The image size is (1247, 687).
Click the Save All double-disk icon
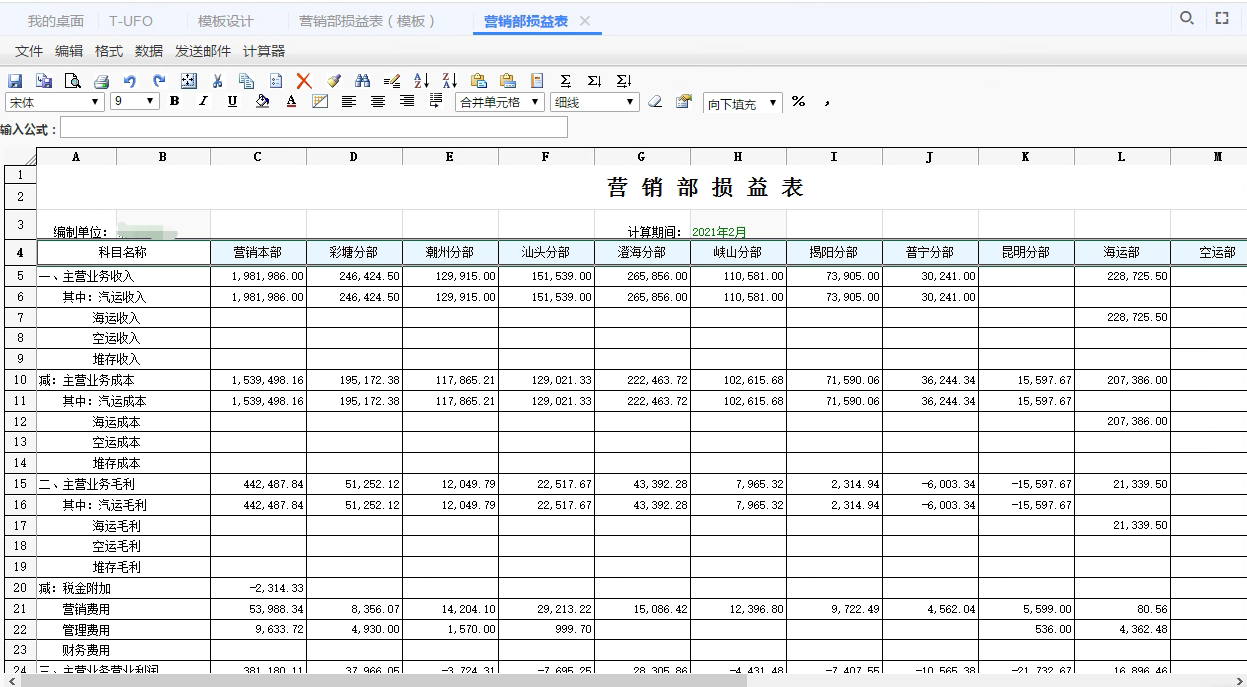tap(44, 81)
